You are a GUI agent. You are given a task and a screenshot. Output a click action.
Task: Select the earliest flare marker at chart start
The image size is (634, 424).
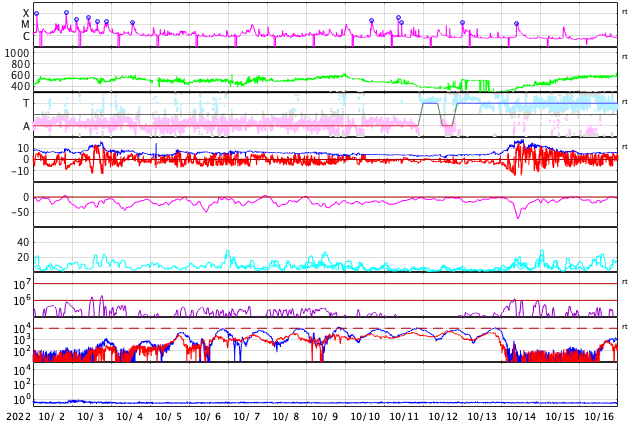[36, 14]
